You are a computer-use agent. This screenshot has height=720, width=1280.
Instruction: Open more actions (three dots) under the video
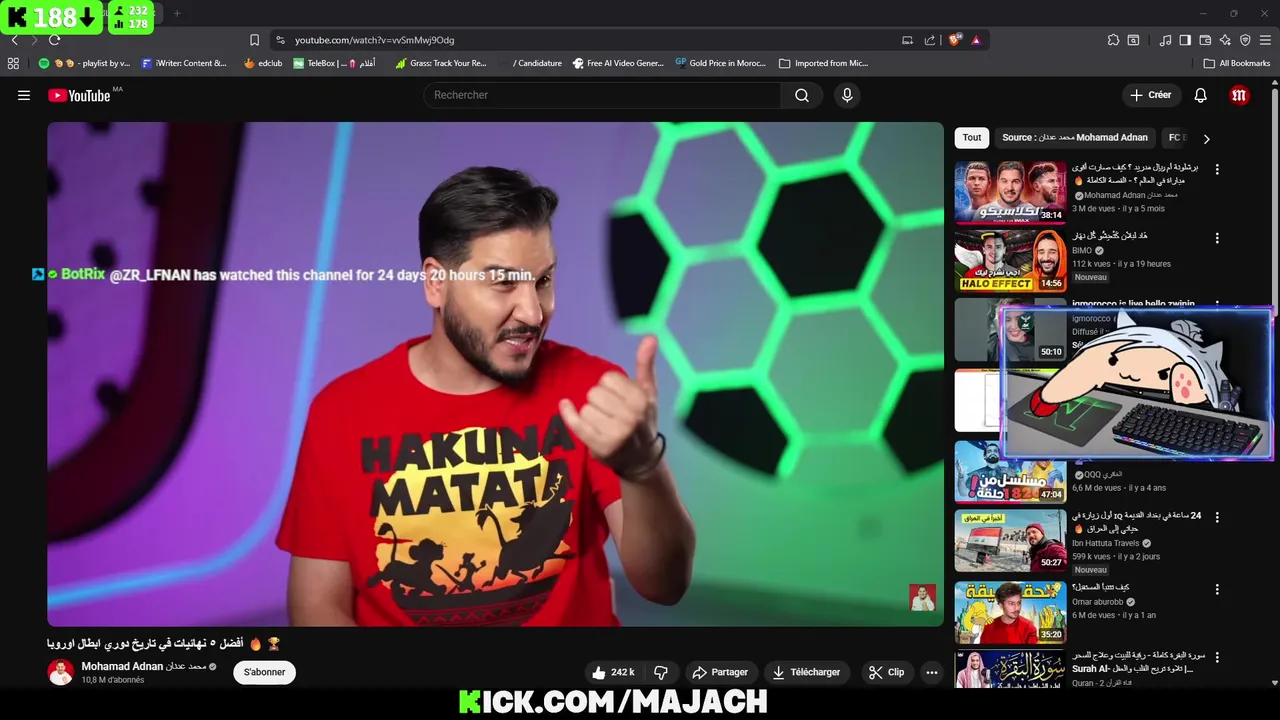(x=932, y=672)
